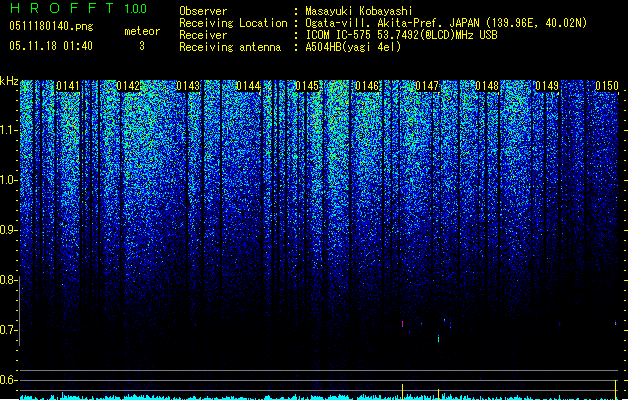The width and height of the screenshot is (629, 400).
Task: Click the 0.7 kHz axis label
Action: click(8, 330)
